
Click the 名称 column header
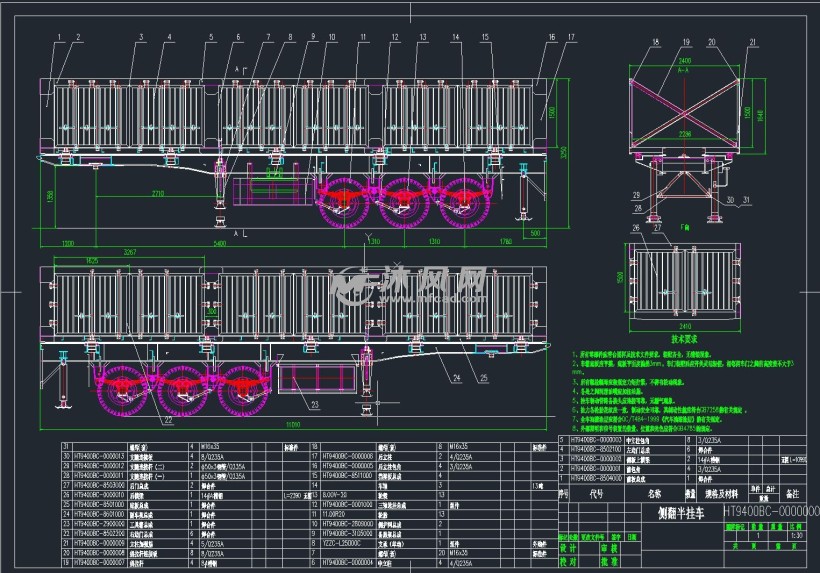point(655,494)
